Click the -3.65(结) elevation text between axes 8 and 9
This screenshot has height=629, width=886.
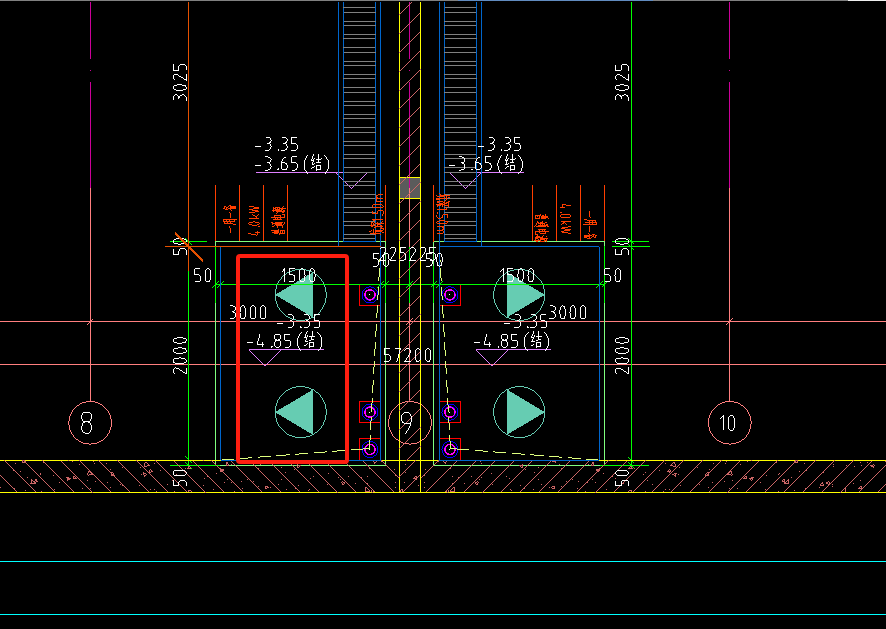pyautogui.click(x=292, y=164)
